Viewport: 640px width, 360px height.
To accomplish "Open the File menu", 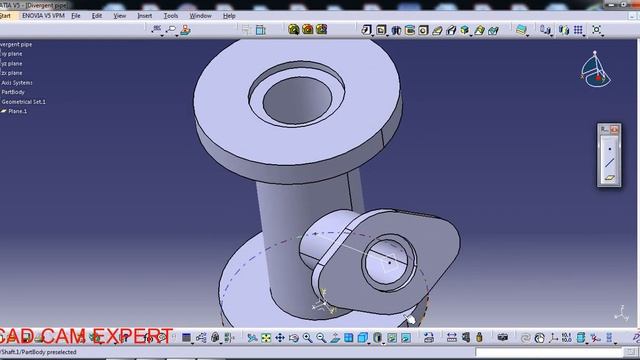I will (x=76, y=16).
